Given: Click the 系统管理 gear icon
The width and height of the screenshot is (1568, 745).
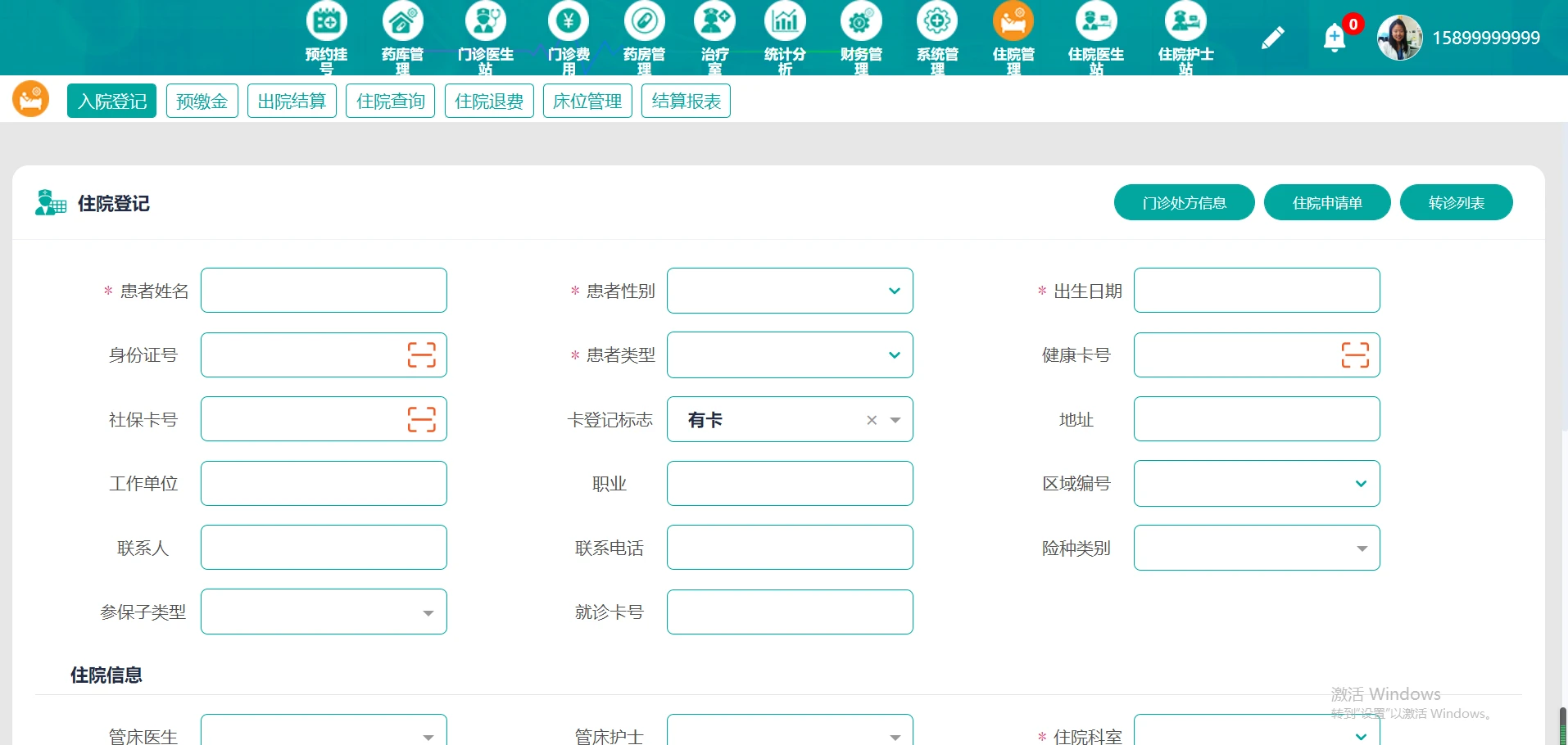Looking at the screenshot, I should pyautogui.click(x=937, y=20).
